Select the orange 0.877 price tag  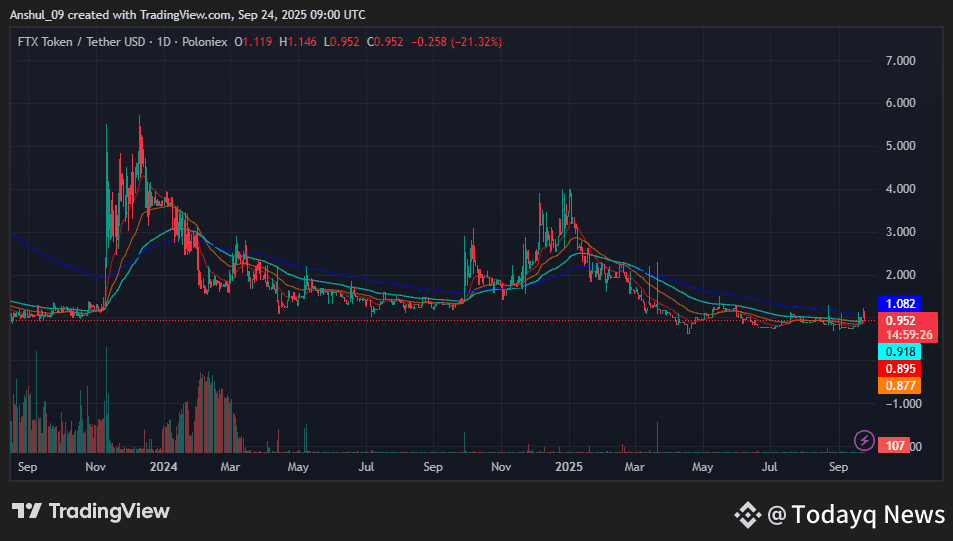895,385
